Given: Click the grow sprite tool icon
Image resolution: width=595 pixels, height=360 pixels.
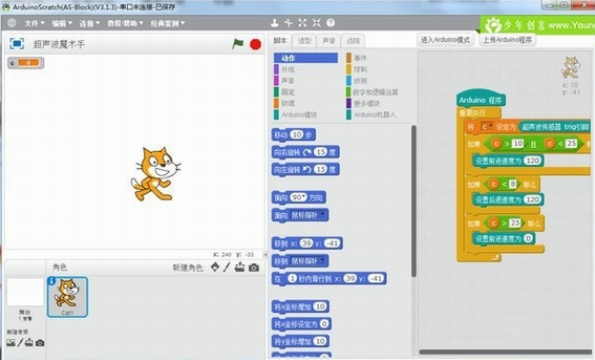Looking at the screenshot, I should 302,23.
